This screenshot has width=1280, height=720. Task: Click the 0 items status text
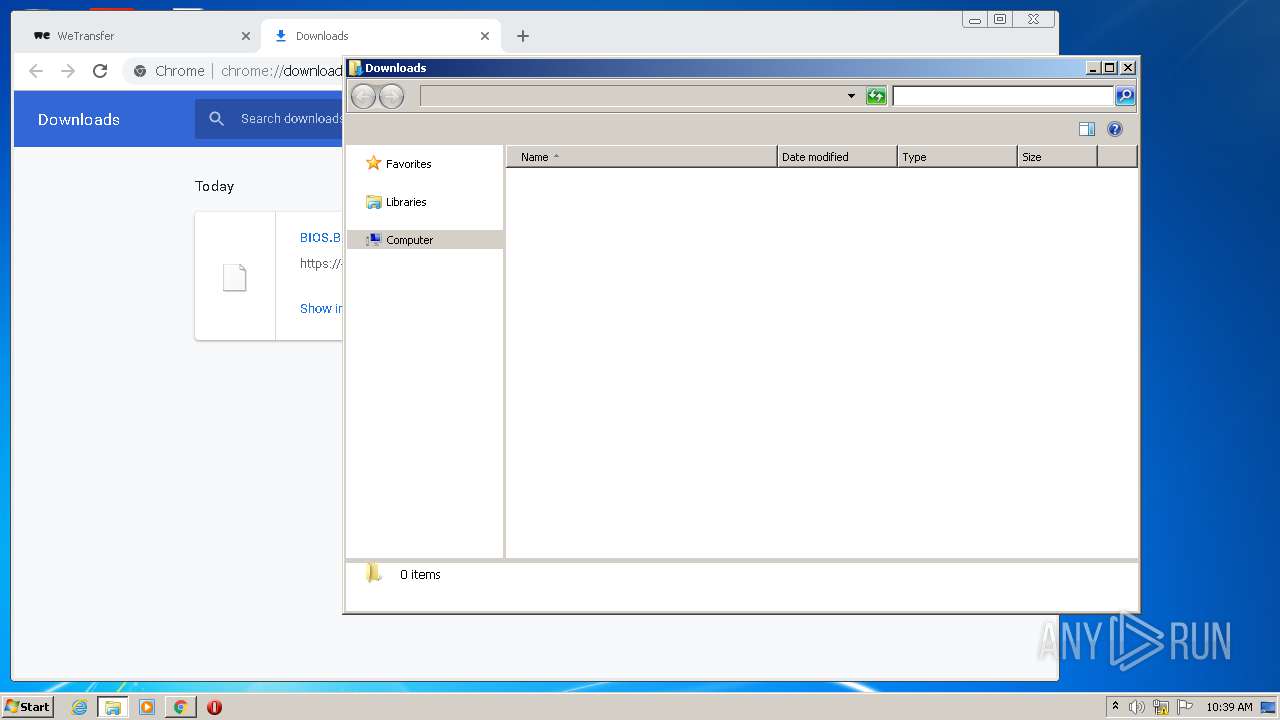coord(420,575)
